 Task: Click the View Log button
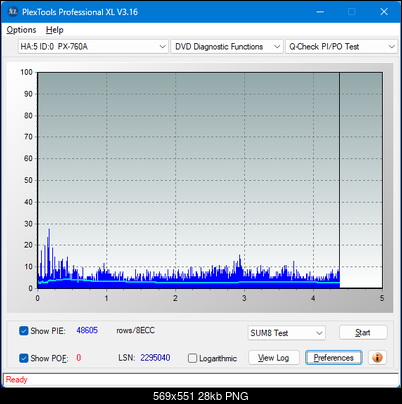[274, 358]
